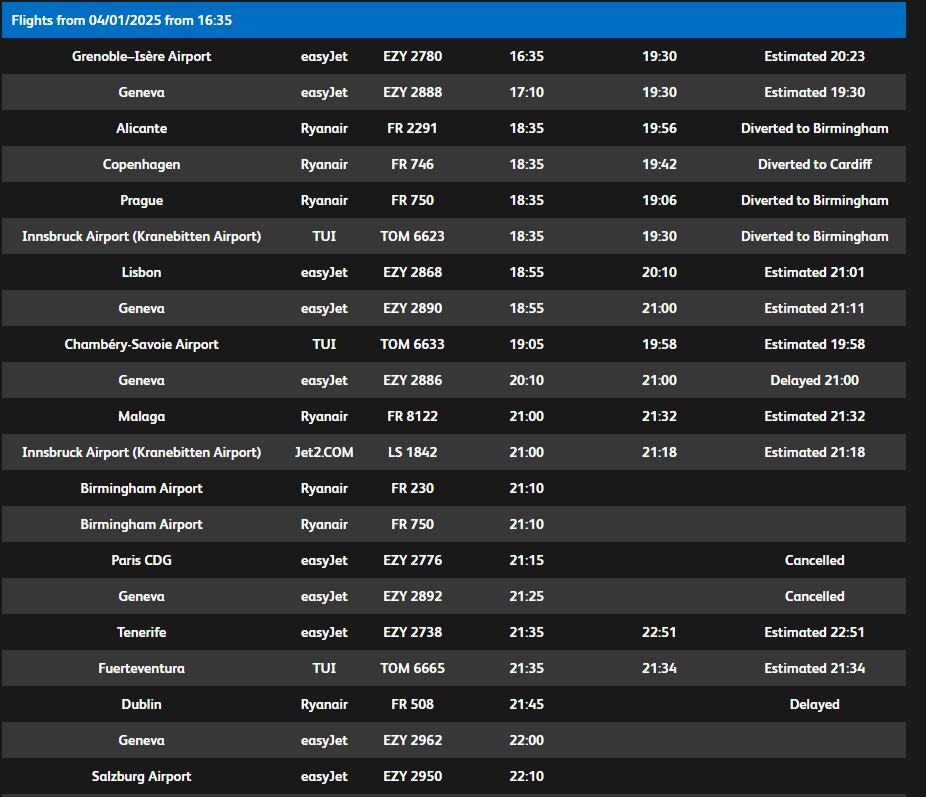Click scheduled time 21:15
The width and height of the screenshot is (926, 797).
coord(526,560)
